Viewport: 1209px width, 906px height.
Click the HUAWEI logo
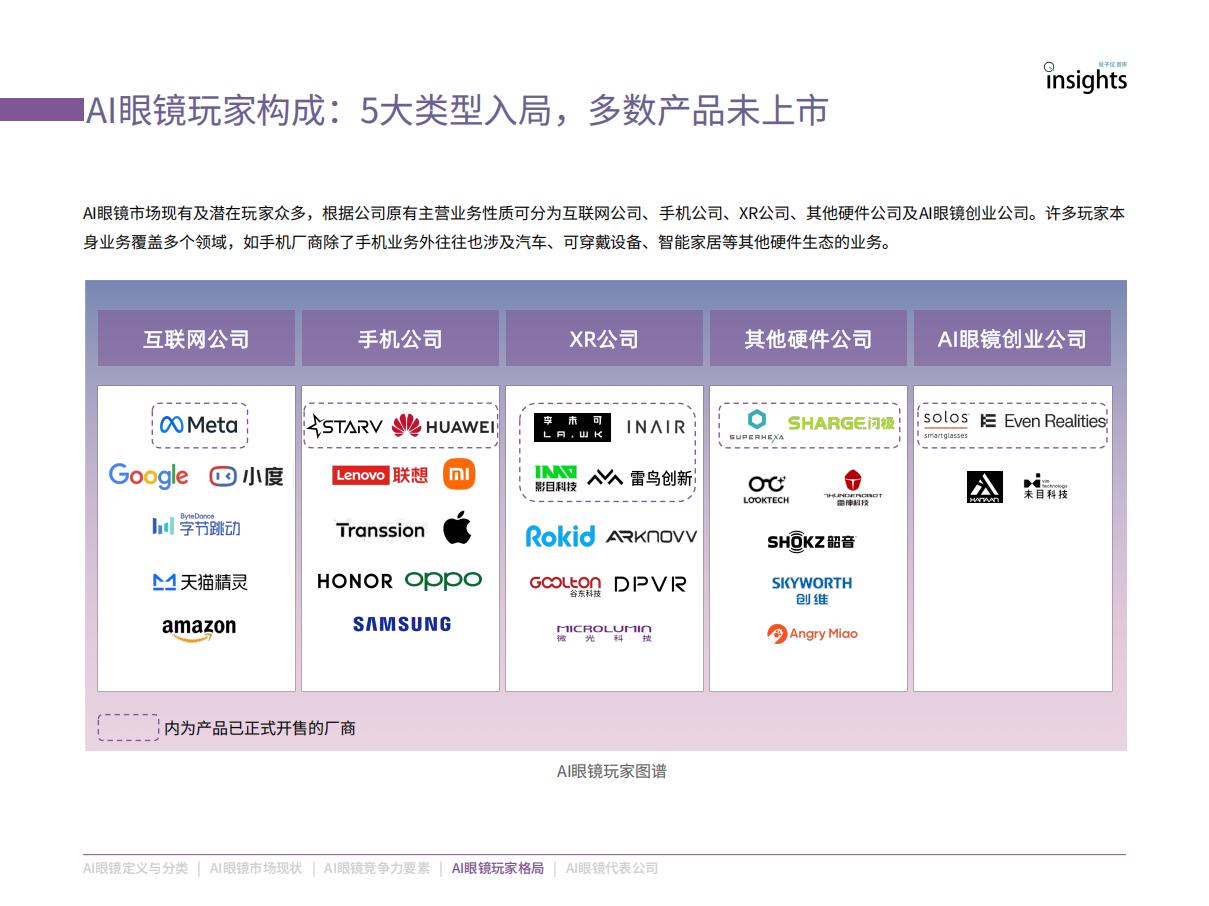pos(443,427)
